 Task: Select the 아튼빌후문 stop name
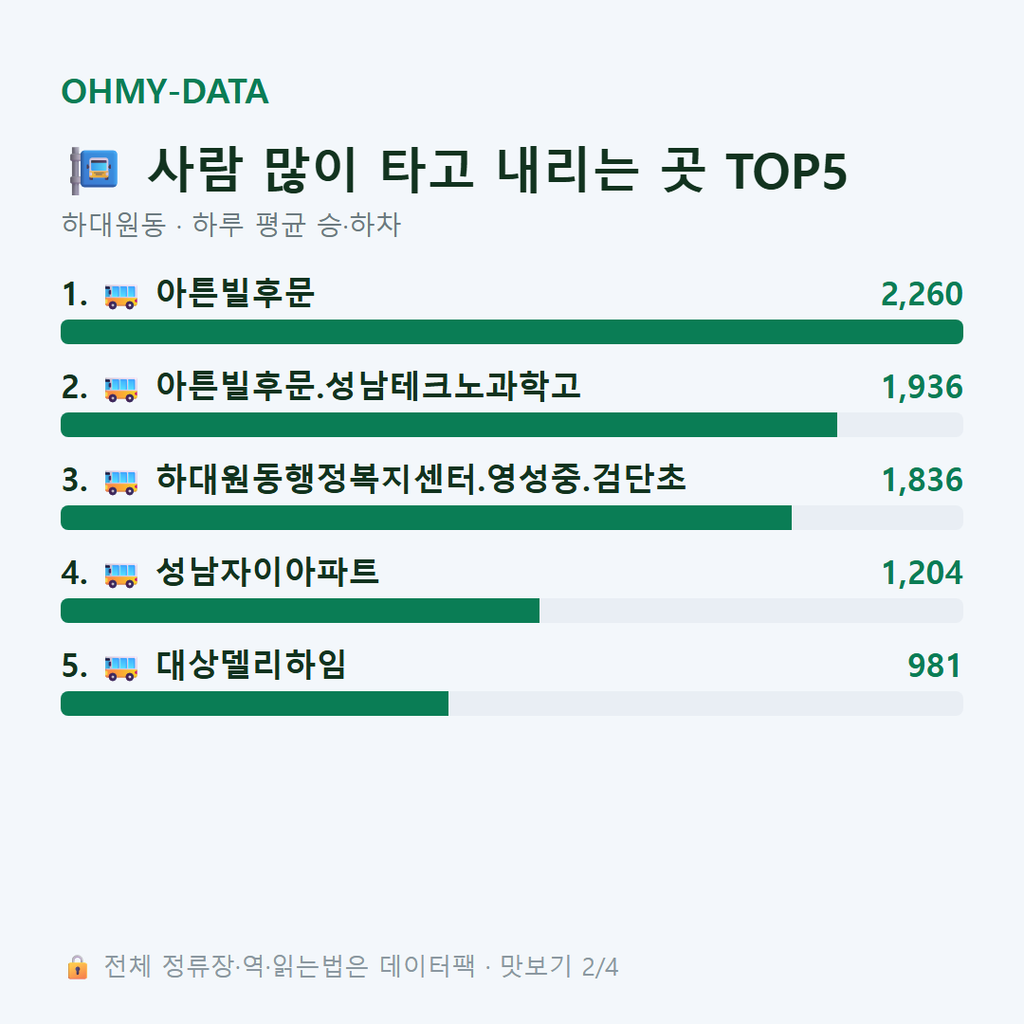point(235,293)
